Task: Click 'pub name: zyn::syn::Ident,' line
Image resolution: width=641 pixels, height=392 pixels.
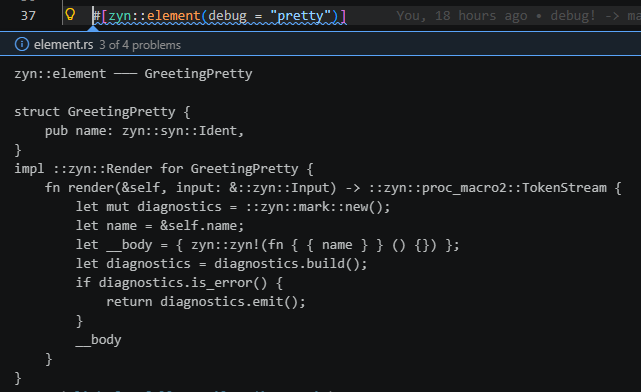Action: (x=144, y=131)
